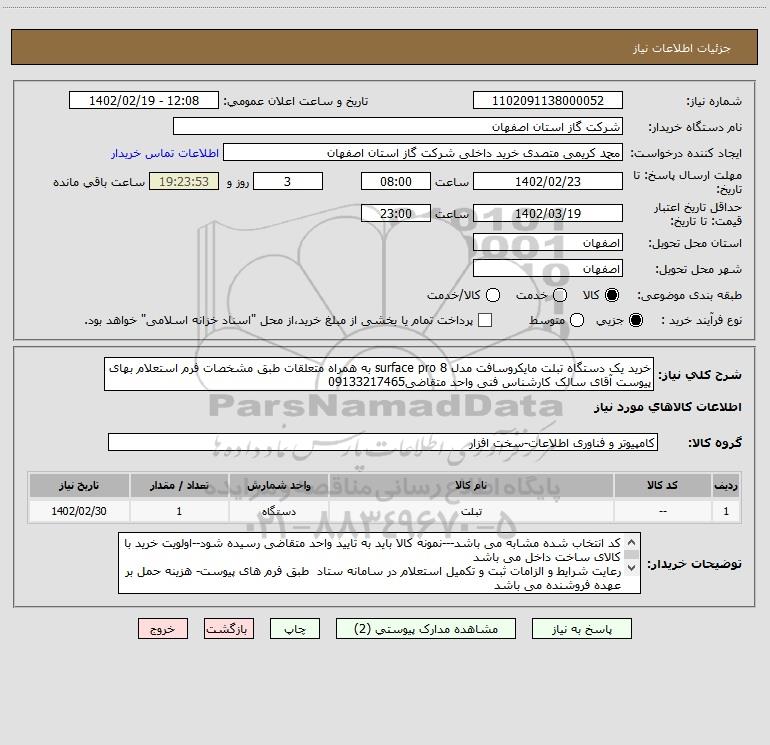This screenshot has width=770, height=745.
Task: Click the تاریخ نیاز column header
Action: (79, 485)
